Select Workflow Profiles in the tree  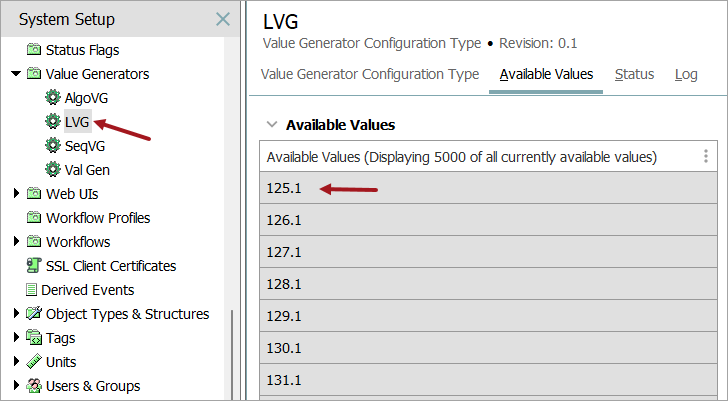[x=98, y=218]
